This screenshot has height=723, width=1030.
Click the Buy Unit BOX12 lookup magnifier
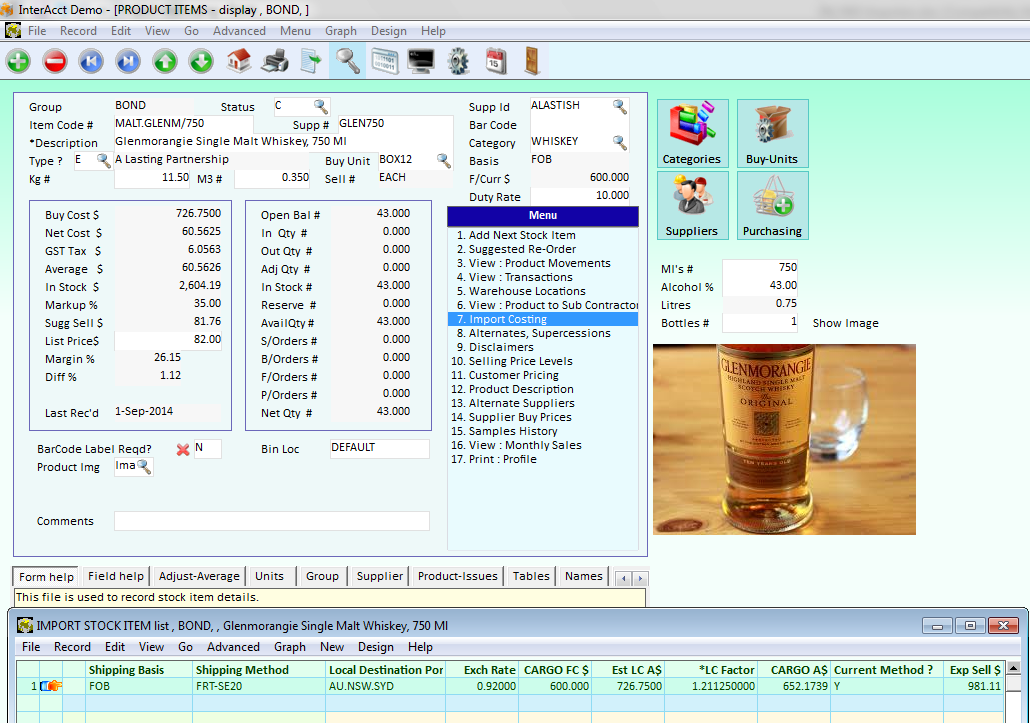click(x=443, y=160)
